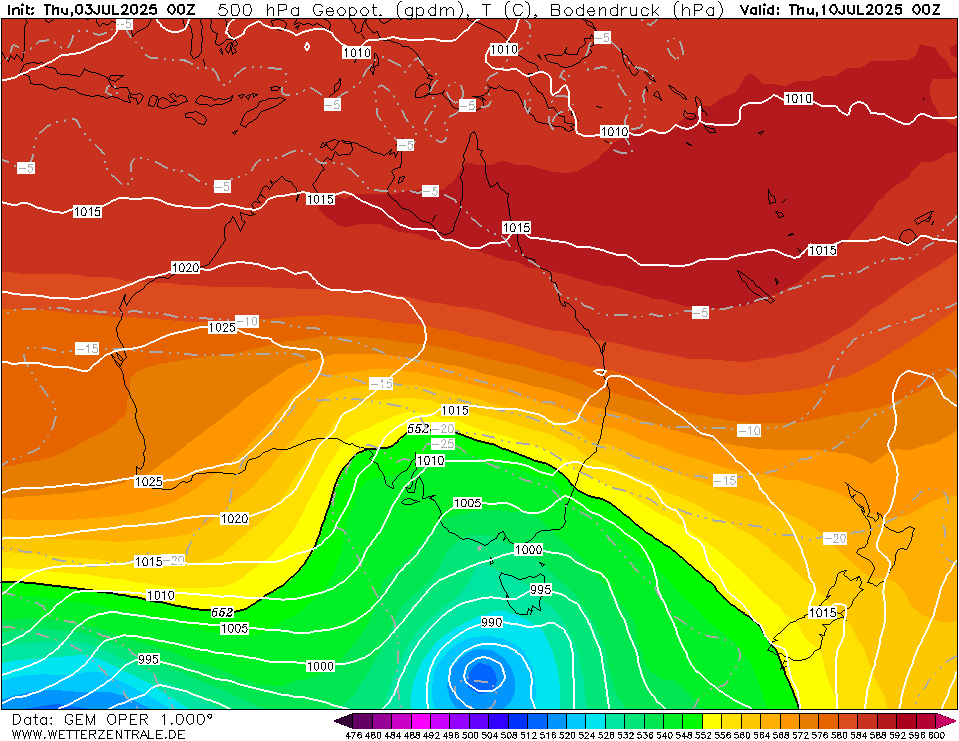Click the '500 hPa Geopot.' map title

(x=305, y=10)
